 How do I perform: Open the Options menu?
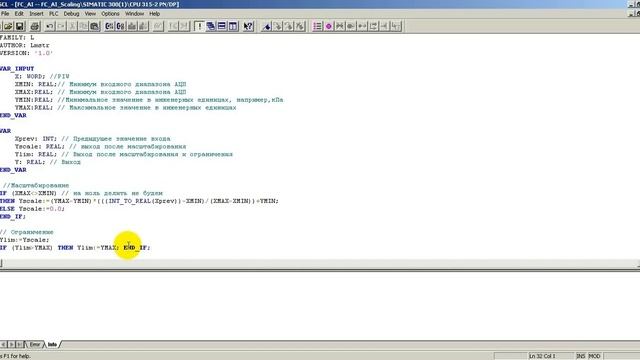pyautogui.click(x=111, y=13)
